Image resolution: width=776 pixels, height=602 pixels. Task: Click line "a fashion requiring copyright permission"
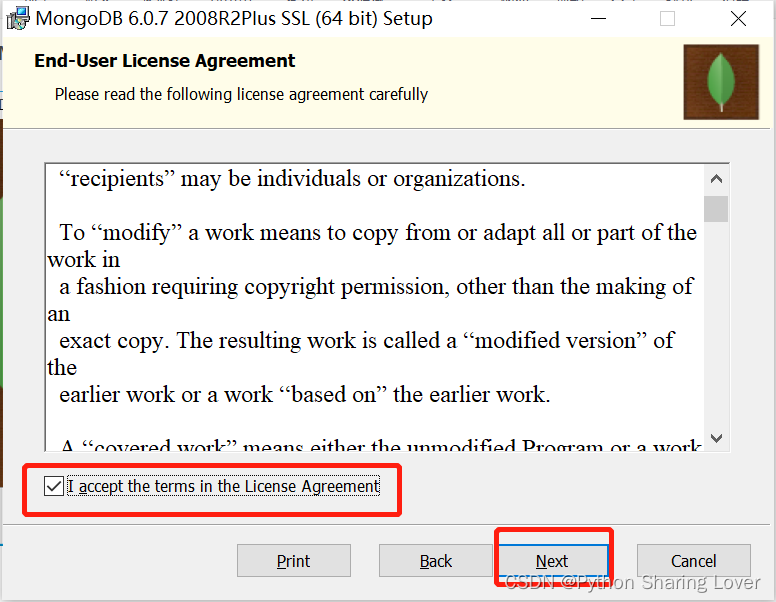click(x=376, y=287)
